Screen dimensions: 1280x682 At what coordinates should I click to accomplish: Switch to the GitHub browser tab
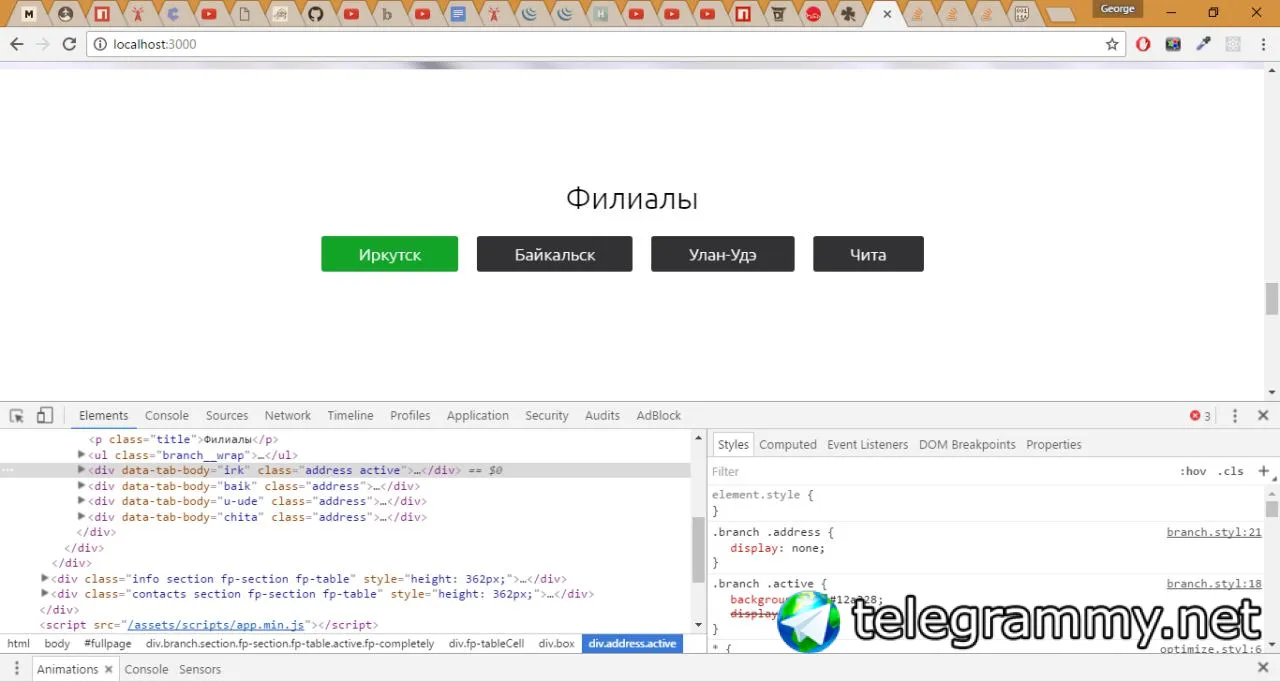(x=315, y=14)
